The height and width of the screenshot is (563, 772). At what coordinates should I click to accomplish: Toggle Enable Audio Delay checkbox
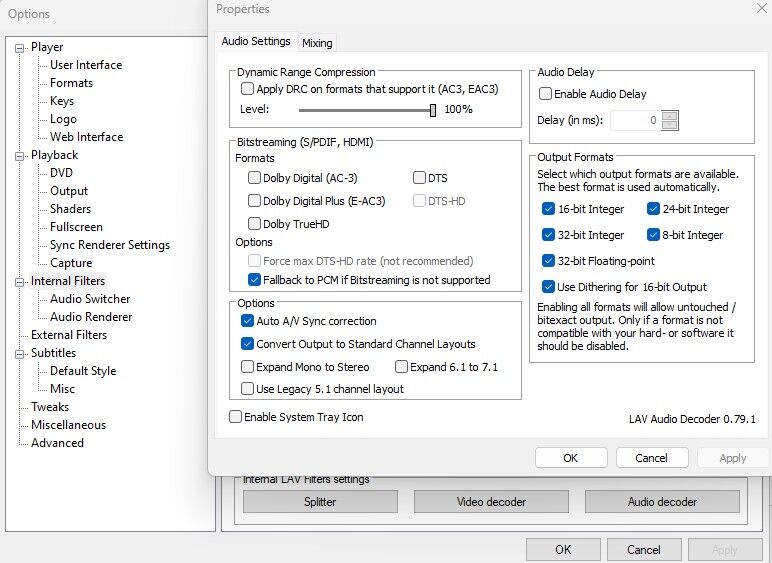[545, 94]
